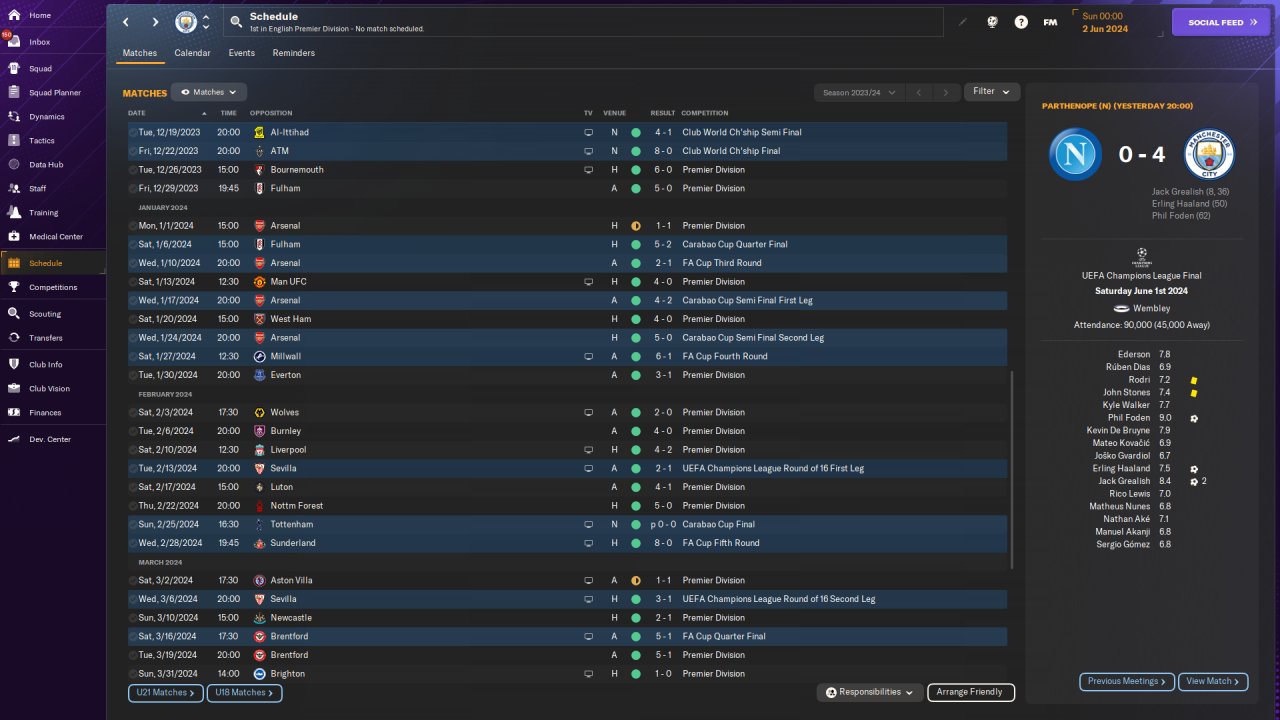Open the Competitions screen
This screenshot has width=1280, height=720.
tap(52, 288)
